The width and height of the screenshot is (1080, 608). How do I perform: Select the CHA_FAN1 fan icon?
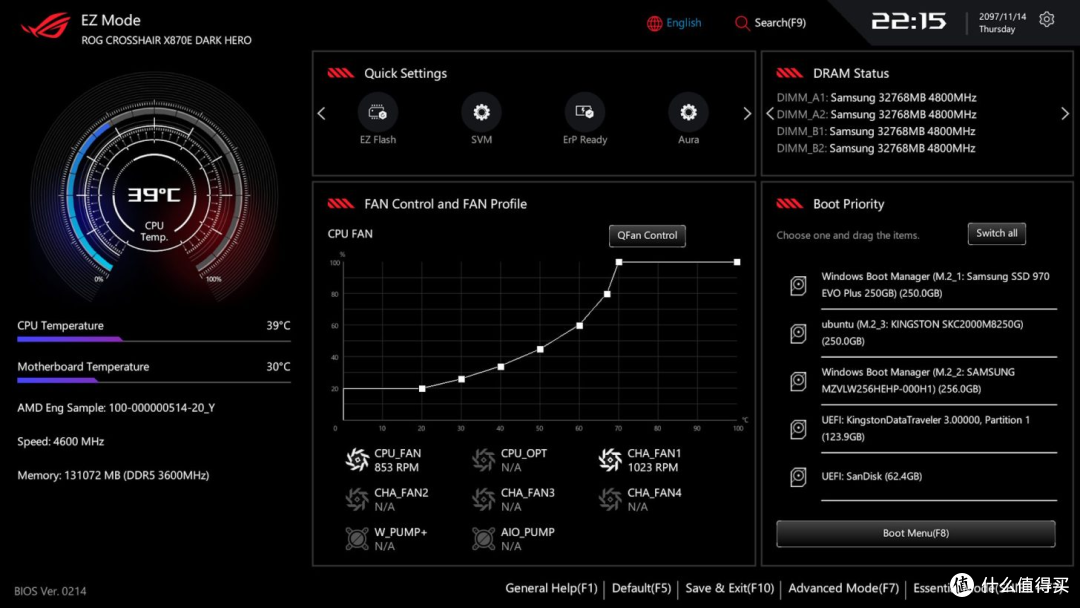pos(610,460)
